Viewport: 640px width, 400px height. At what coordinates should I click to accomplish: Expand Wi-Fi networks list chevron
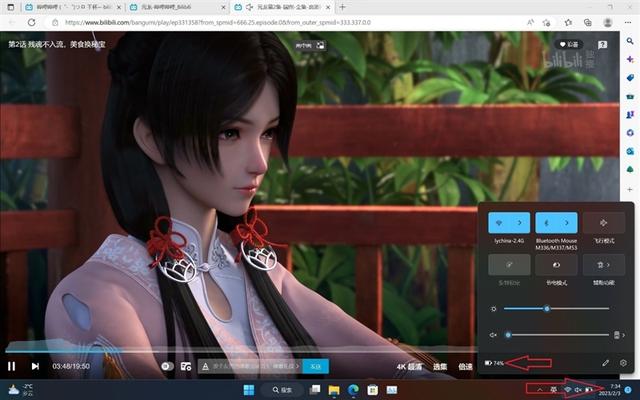point(520,222)
